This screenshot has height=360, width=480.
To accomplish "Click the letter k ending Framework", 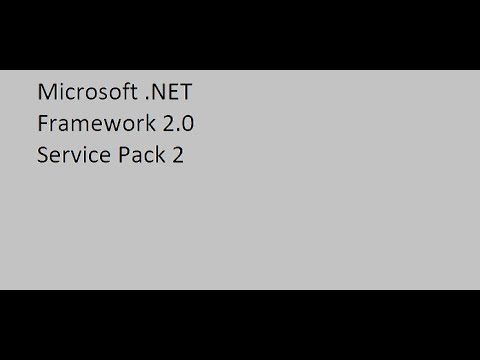I will pyautogui.click(x=151, y=123).
